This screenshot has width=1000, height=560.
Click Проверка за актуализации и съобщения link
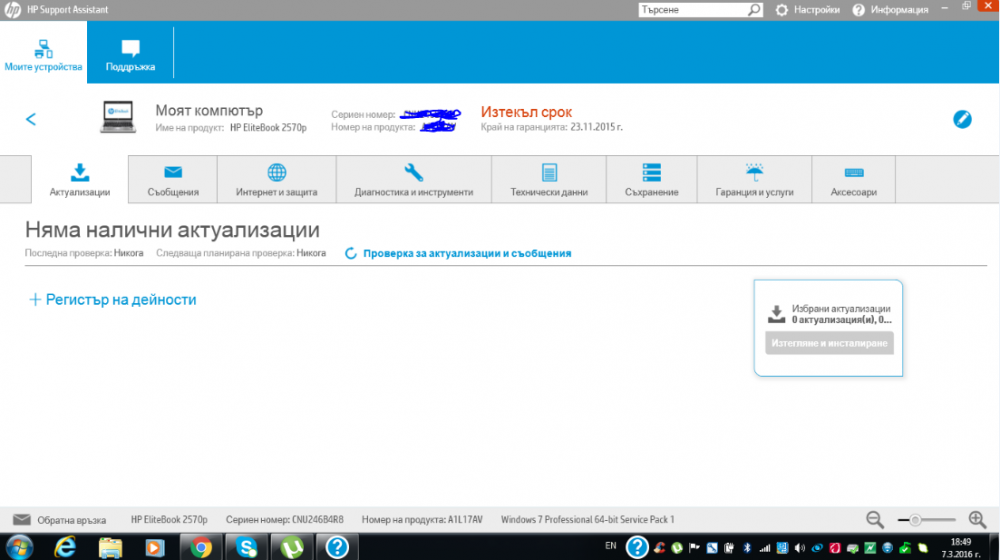tap(467, 253)
